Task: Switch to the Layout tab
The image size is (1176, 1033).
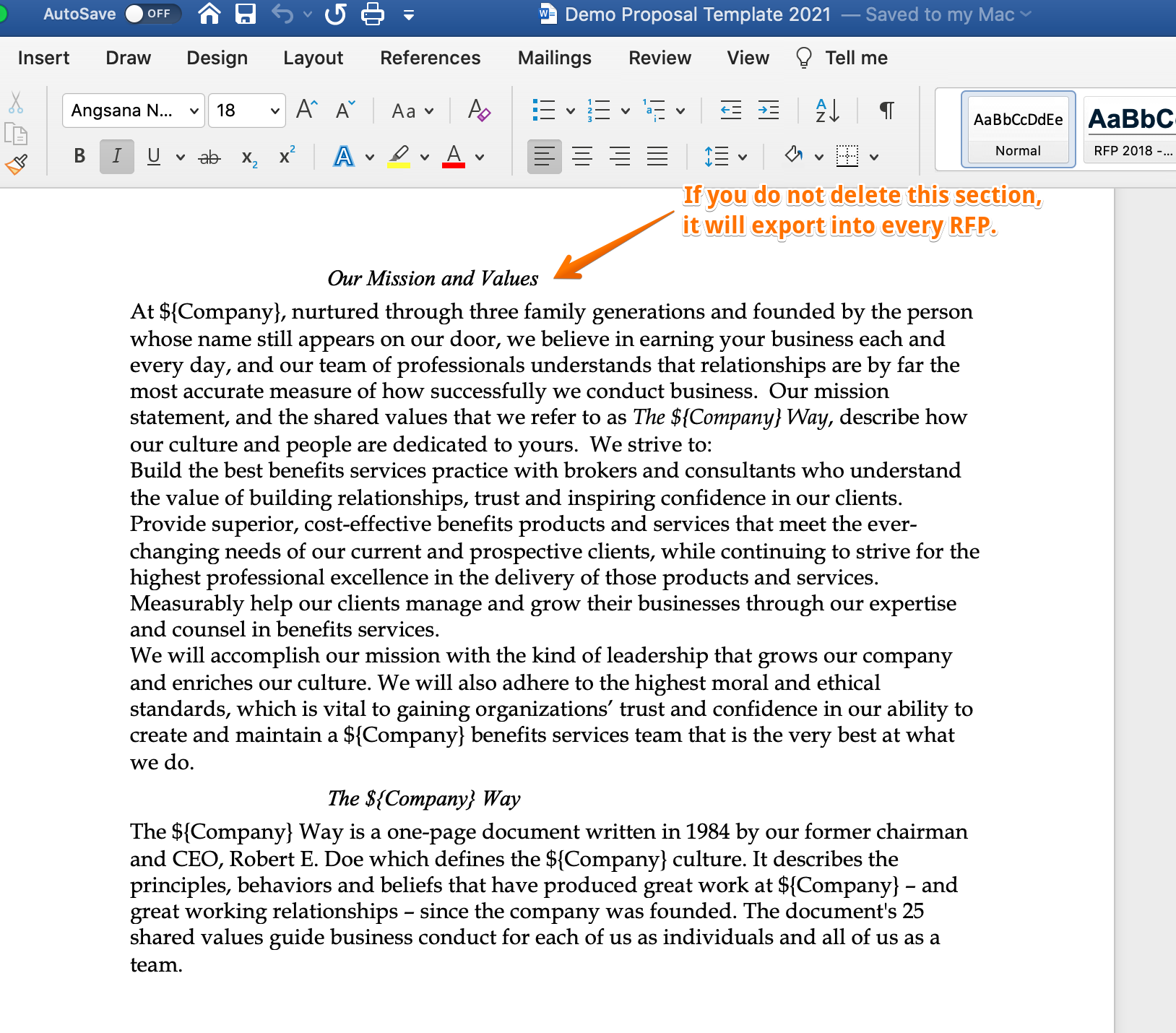Action: coord(313,58)
